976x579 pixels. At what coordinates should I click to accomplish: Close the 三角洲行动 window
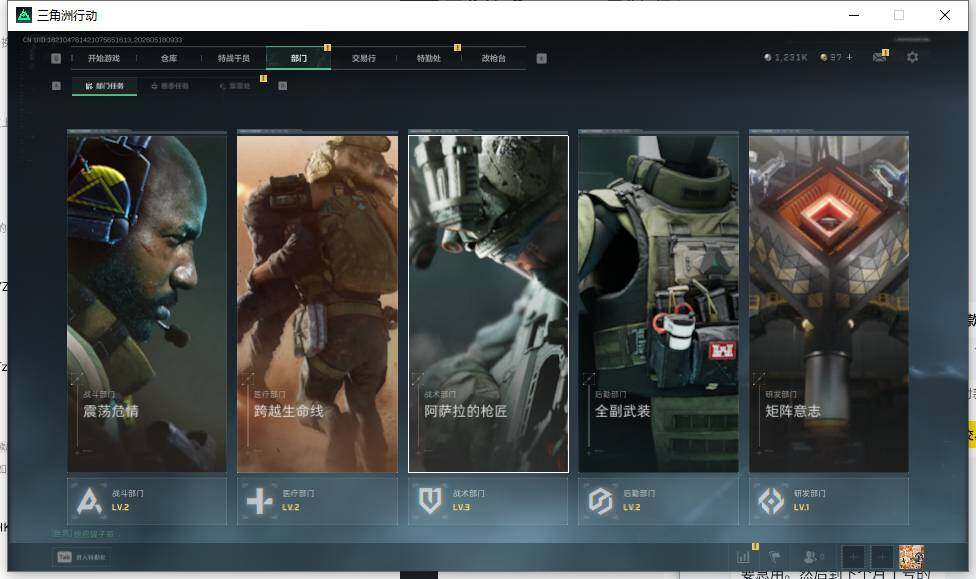tap(945, 15)
